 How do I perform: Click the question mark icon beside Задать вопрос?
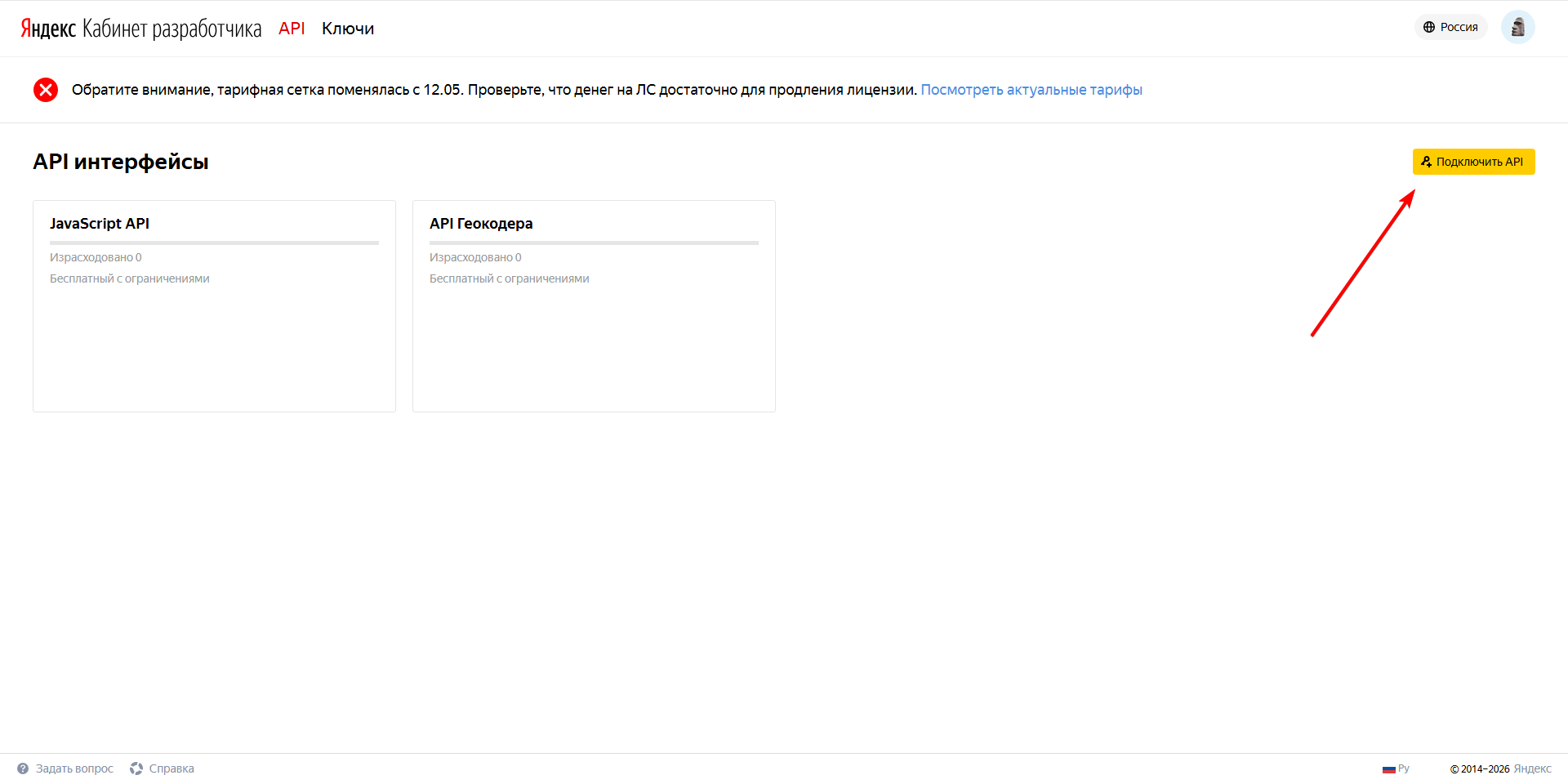[x=23, y=768]
